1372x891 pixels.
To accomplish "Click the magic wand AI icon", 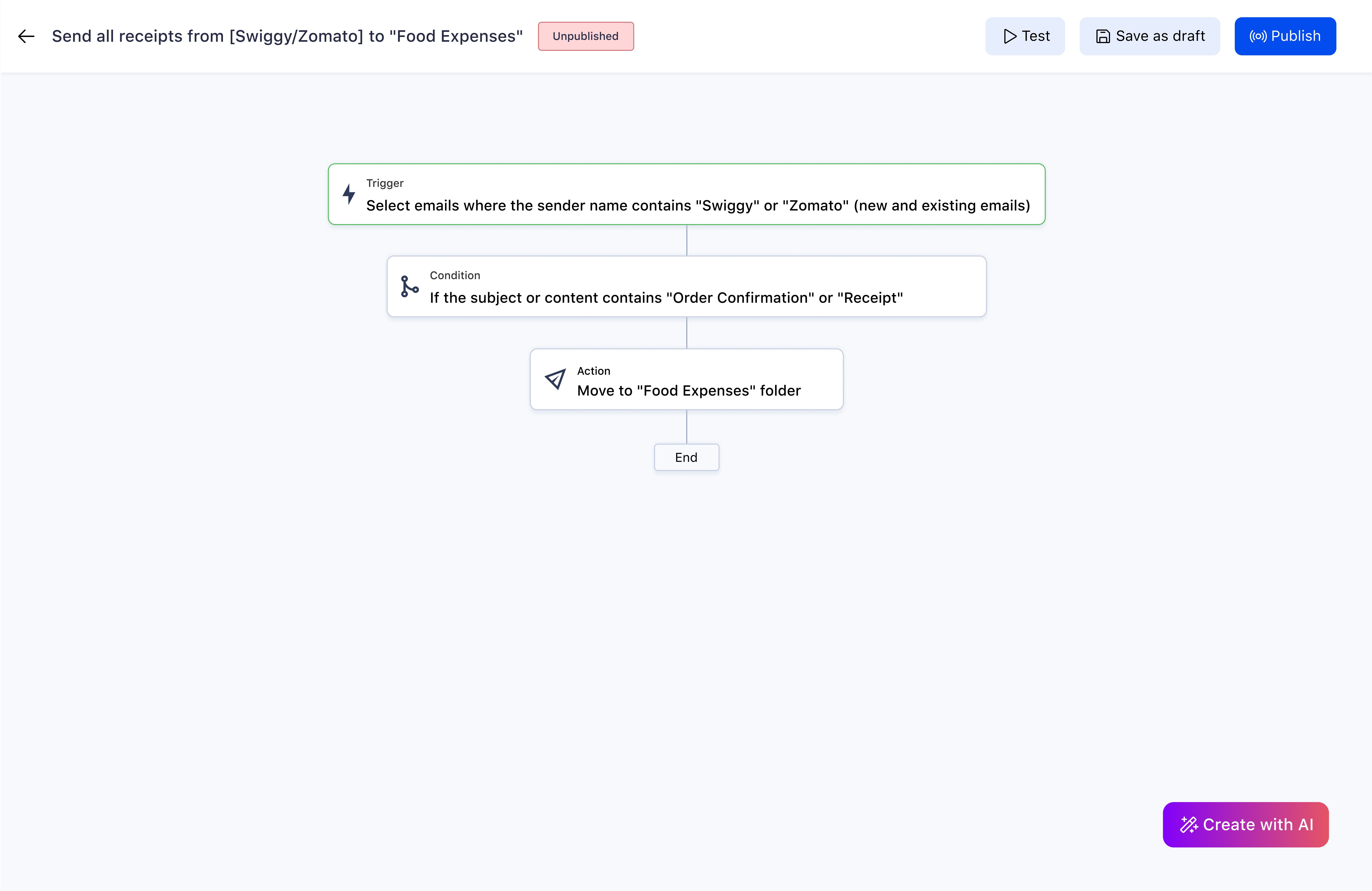I will 1189,825.
